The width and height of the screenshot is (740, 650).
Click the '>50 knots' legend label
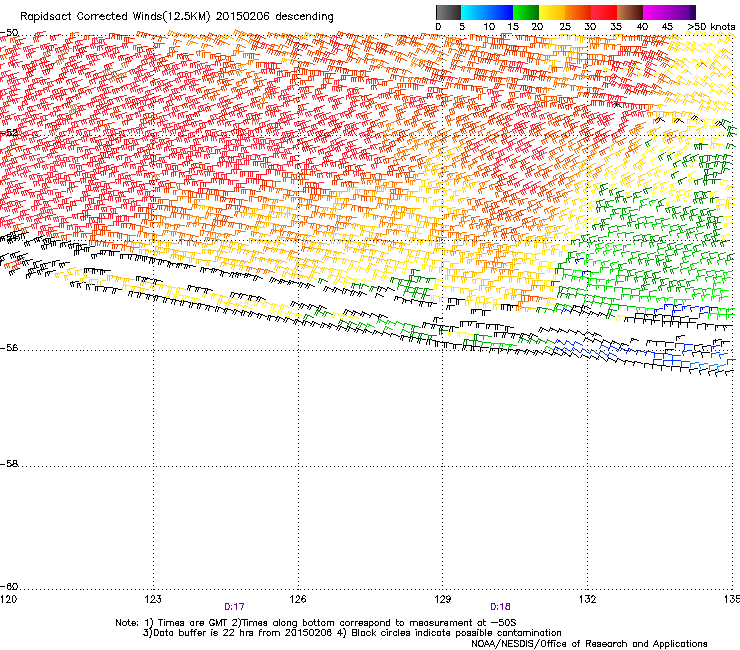click(x=711, y=26)
